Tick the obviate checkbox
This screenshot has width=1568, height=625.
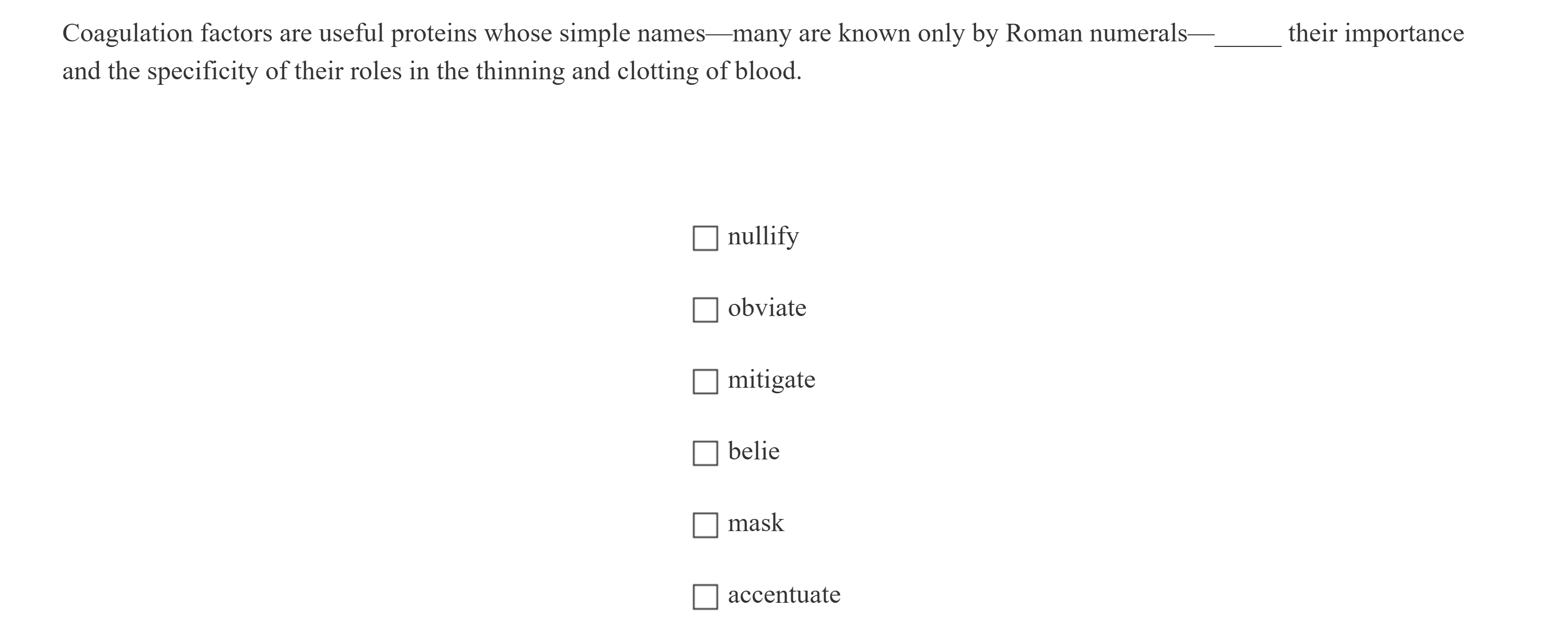(x=705, y=310)
